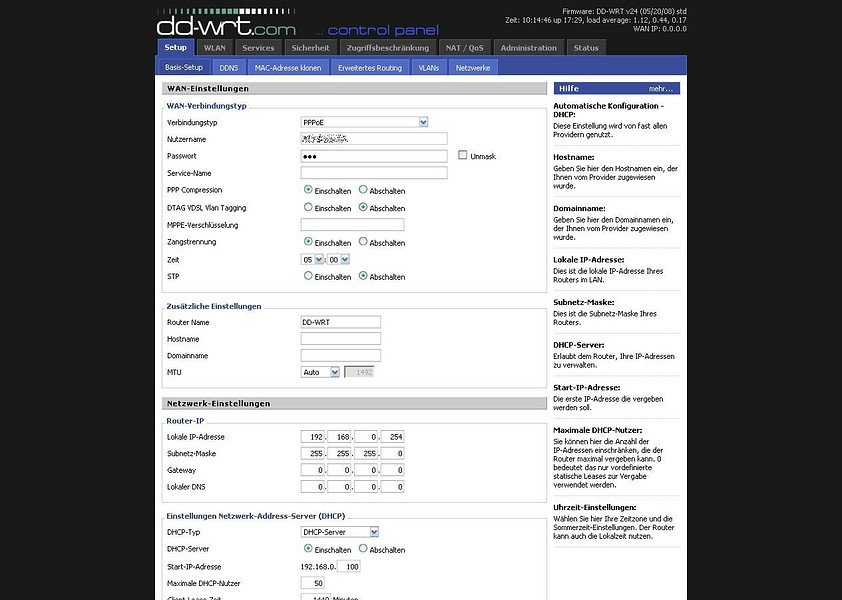Expand the MTU Auto dropdown
The image size is (842, 600).
pyautogui.click(x=319, y=372)
